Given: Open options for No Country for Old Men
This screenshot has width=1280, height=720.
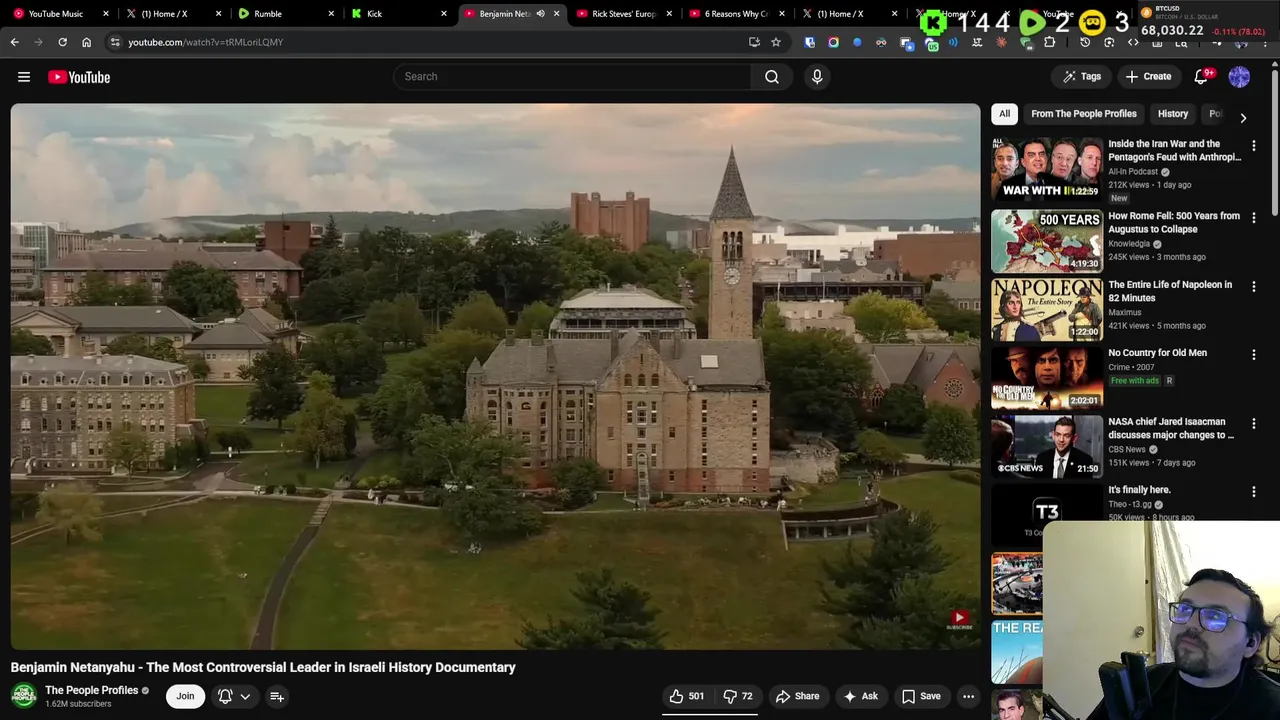Looking at the screenshot, I should (x=1254, y=354).
